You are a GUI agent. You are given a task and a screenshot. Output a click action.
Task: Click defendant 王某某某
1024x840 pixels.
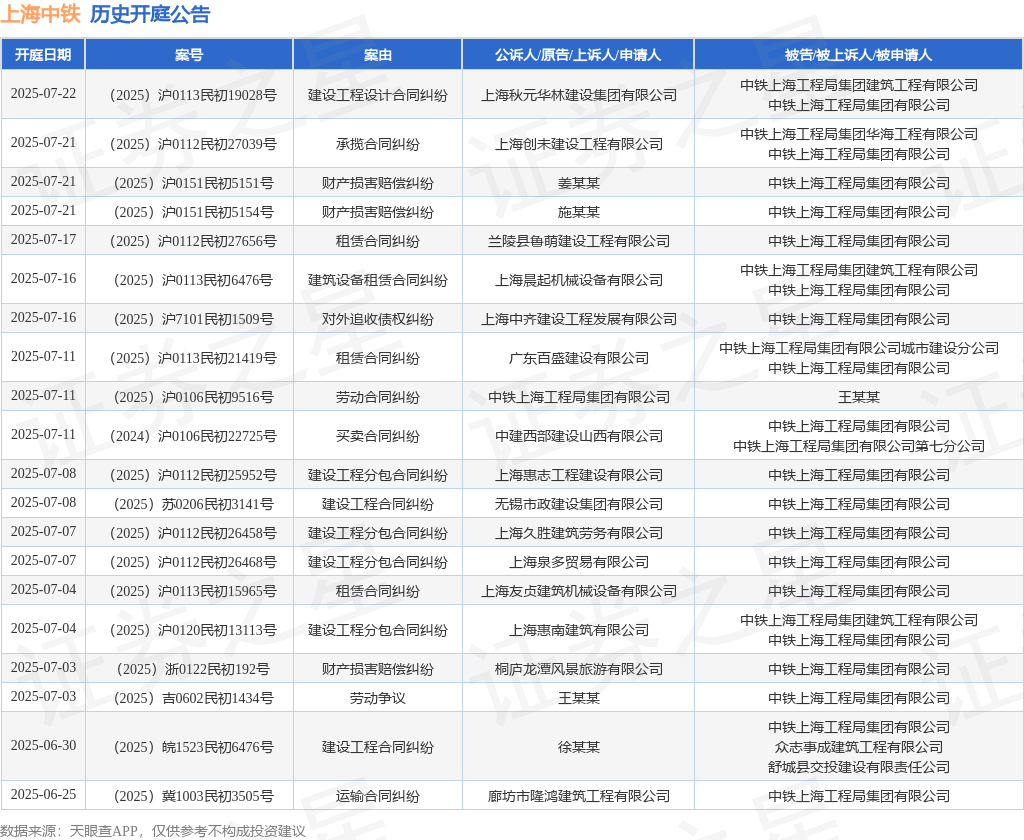[859, 397]
